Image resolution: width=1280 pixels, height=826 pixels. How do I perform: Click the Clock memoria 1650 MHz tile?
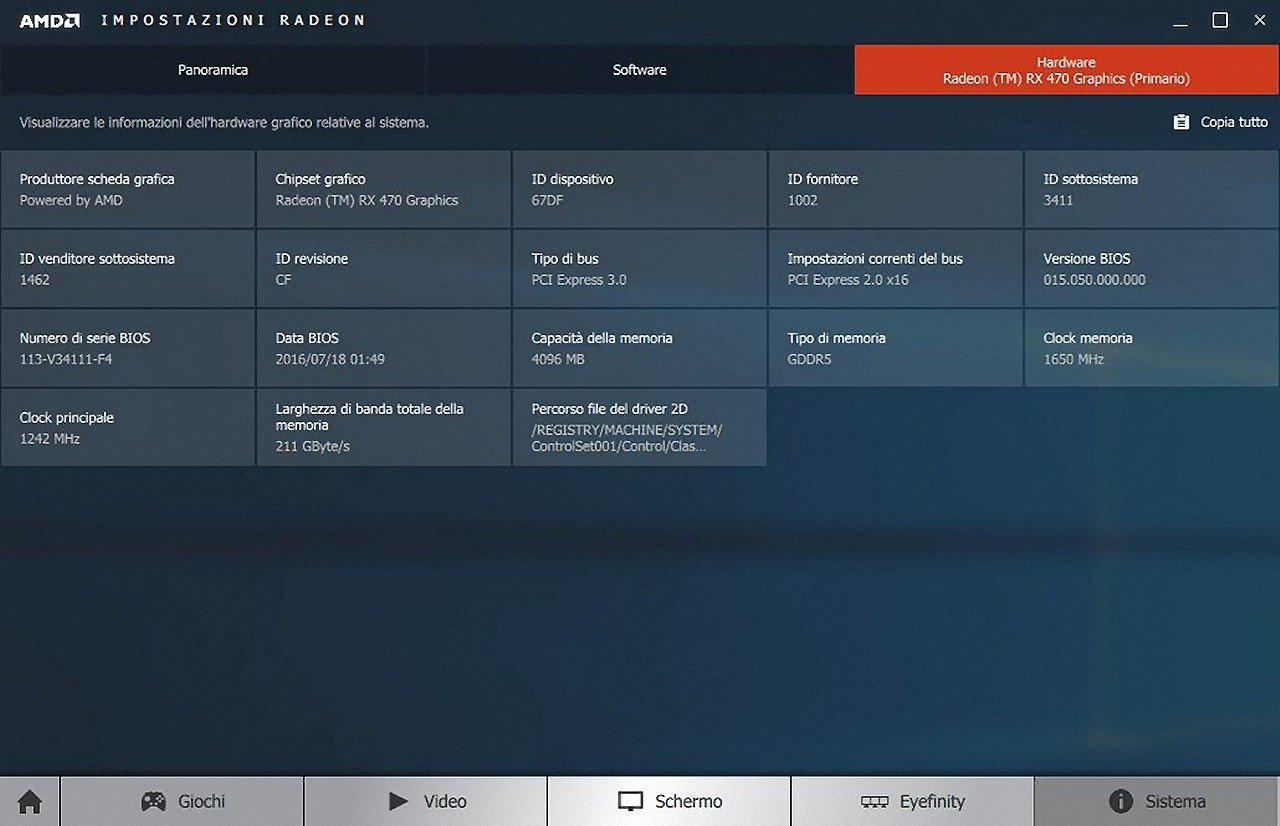(x=1152, y=348)
